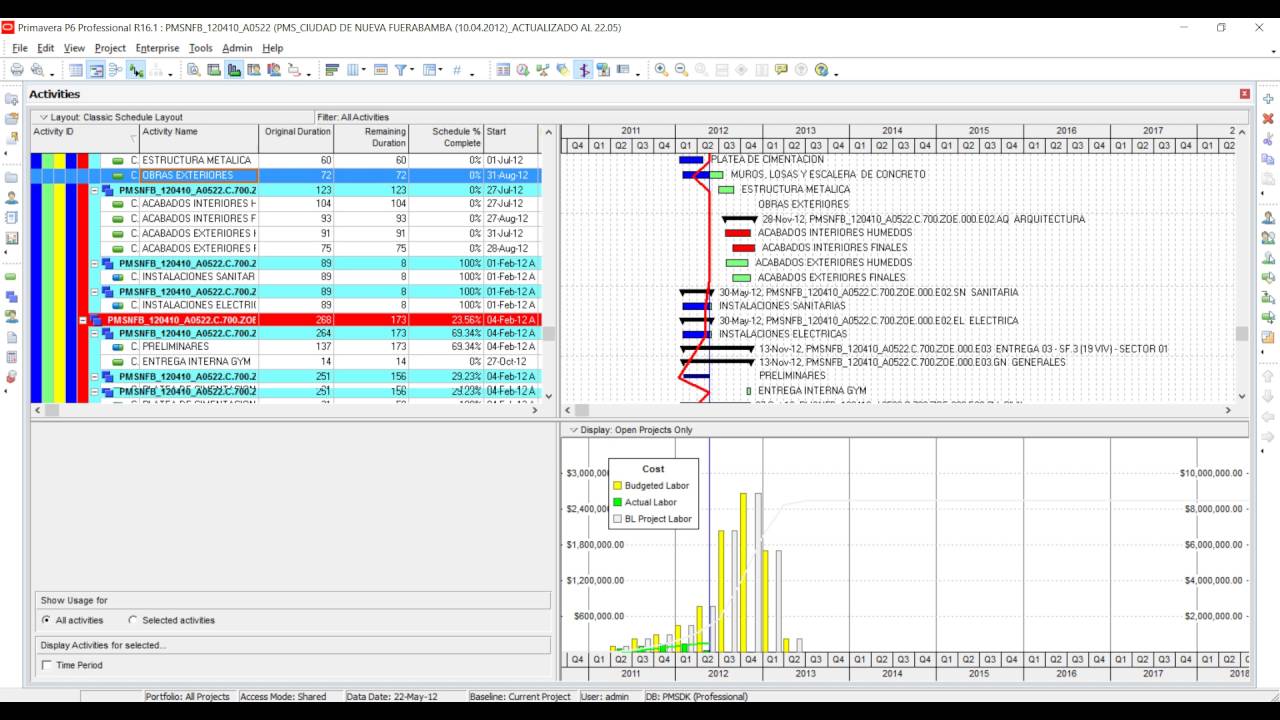Collapse the WBS group above INSTALACIONES SANITAR
Viewport: 1280px width, 720px height.
pos(95,263)
